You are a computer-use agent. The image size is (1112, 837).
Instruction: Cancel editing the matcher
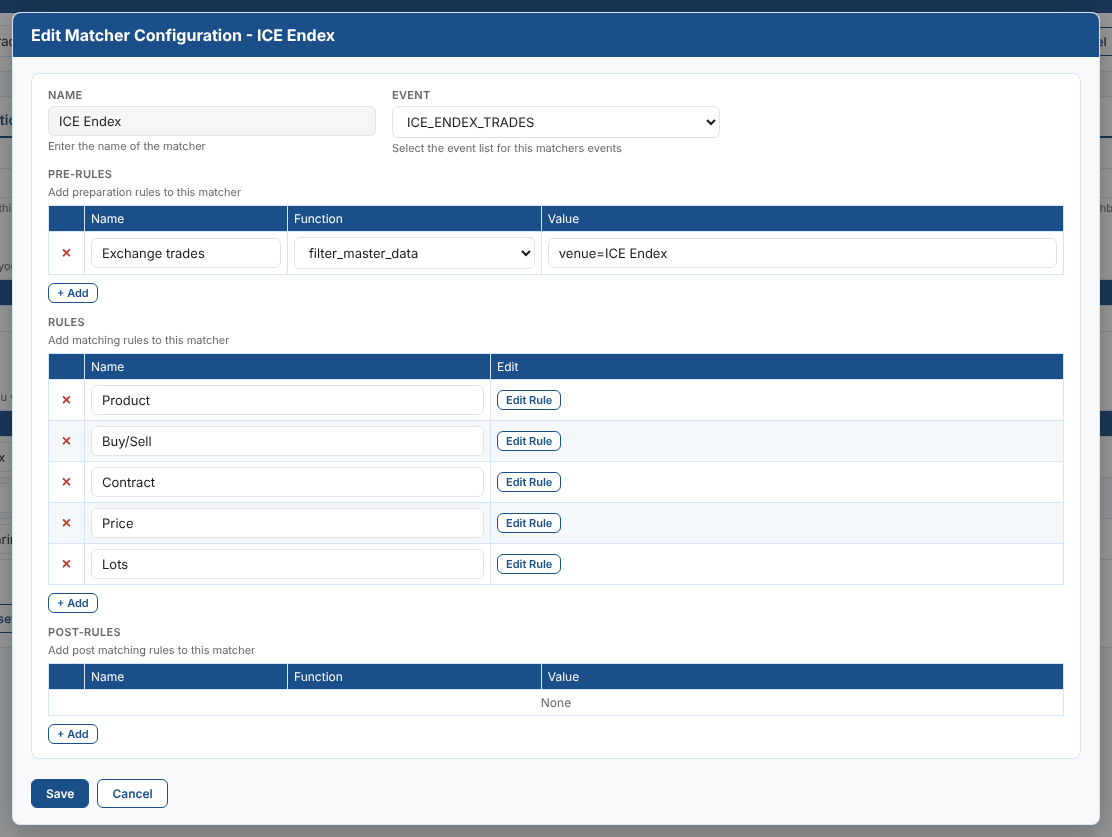(x=132, y=794)
